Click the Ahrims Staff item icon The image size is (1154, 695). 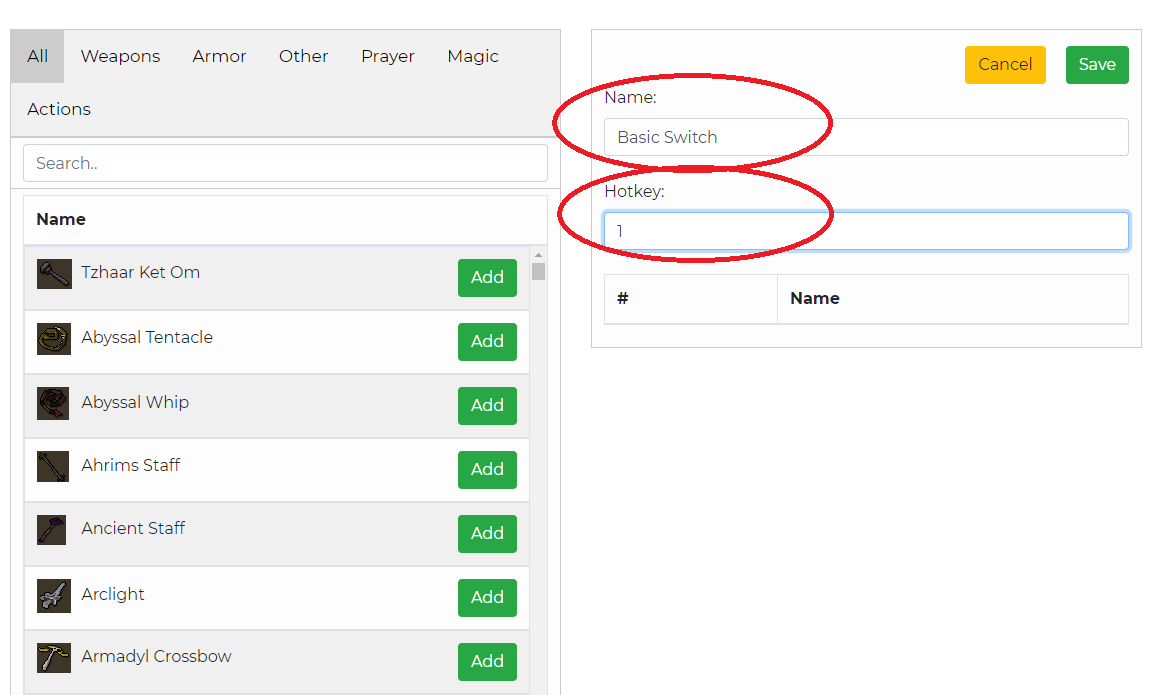53,467
